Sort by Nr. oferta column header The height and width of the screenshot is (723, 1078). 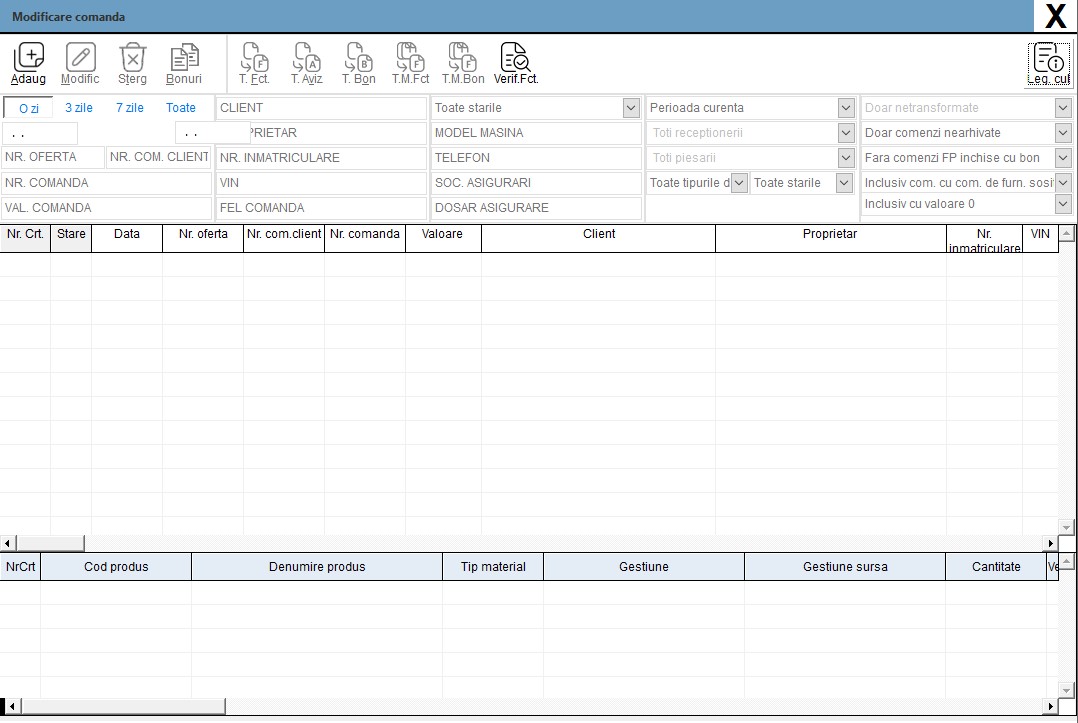(203, 238)
